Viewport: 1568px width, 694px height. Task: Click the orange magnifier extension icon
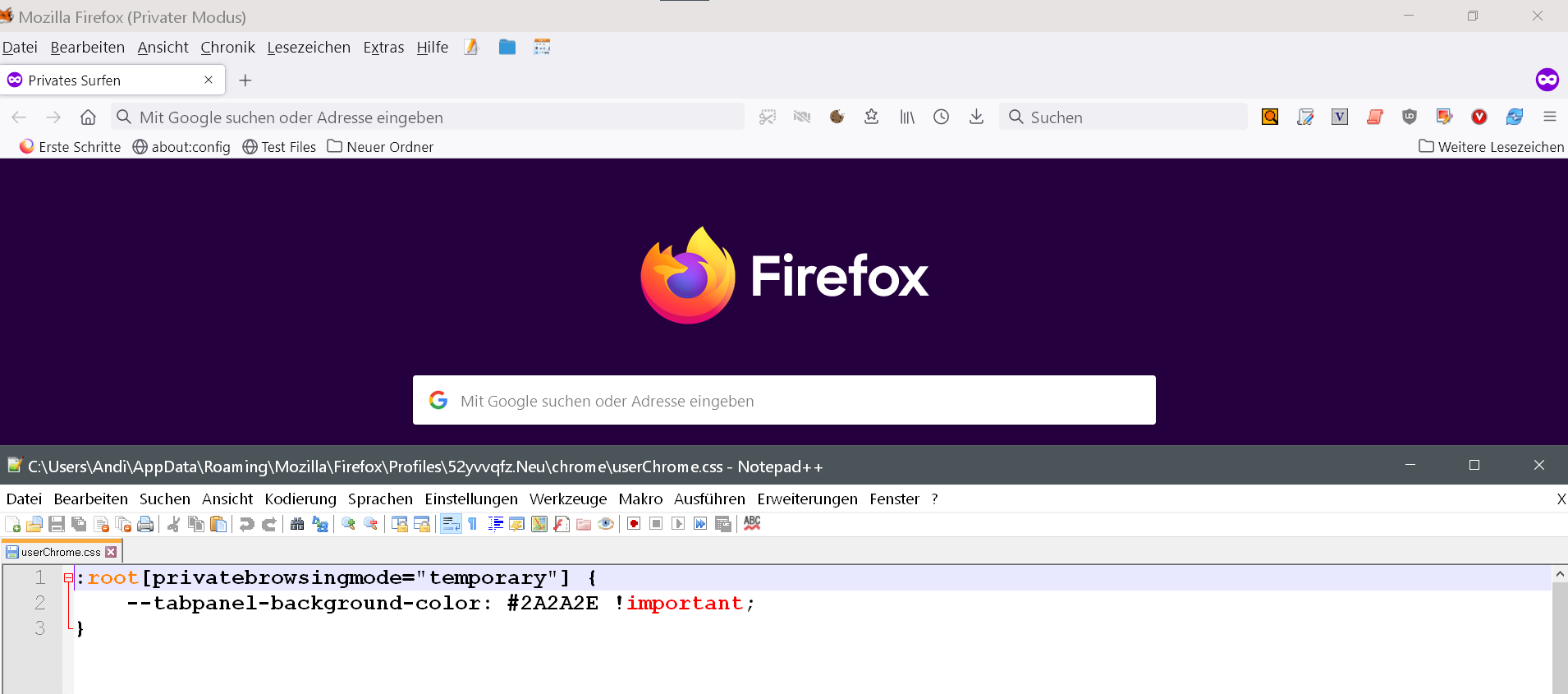[x=1270, y=117]
